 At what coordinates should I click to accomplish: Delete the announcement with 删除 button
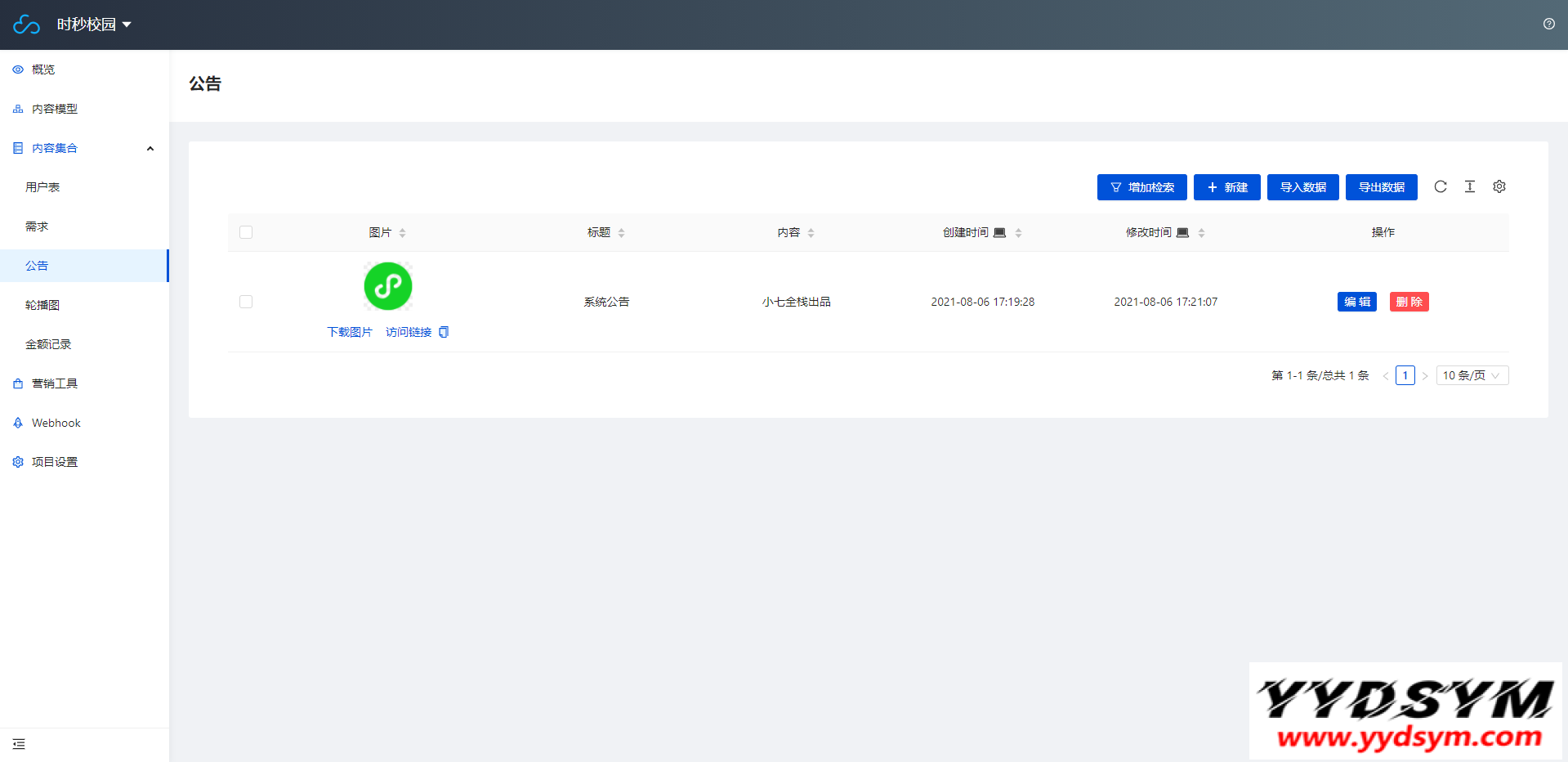click(x=1409, y=302)
